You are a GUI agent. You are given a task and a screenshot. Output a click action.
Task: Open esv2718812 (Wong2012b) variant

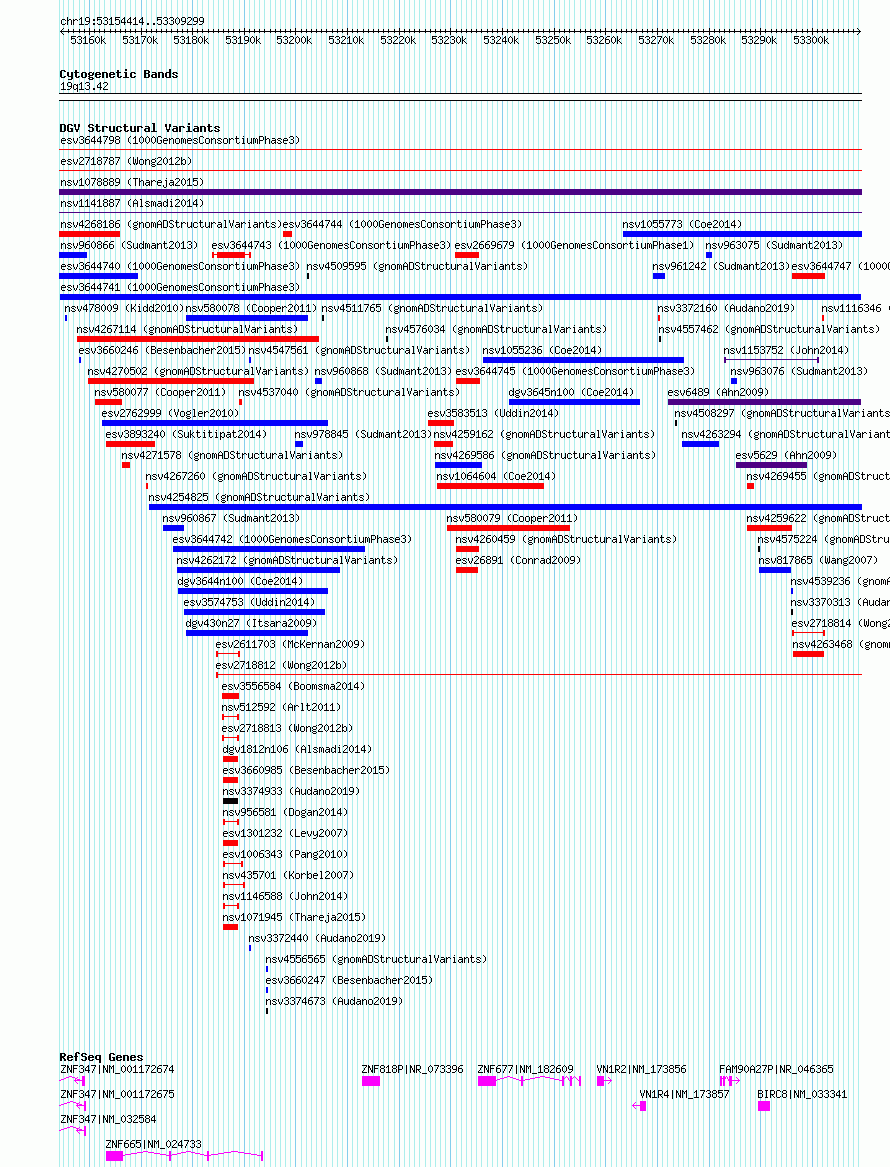(x=281, y=665)
